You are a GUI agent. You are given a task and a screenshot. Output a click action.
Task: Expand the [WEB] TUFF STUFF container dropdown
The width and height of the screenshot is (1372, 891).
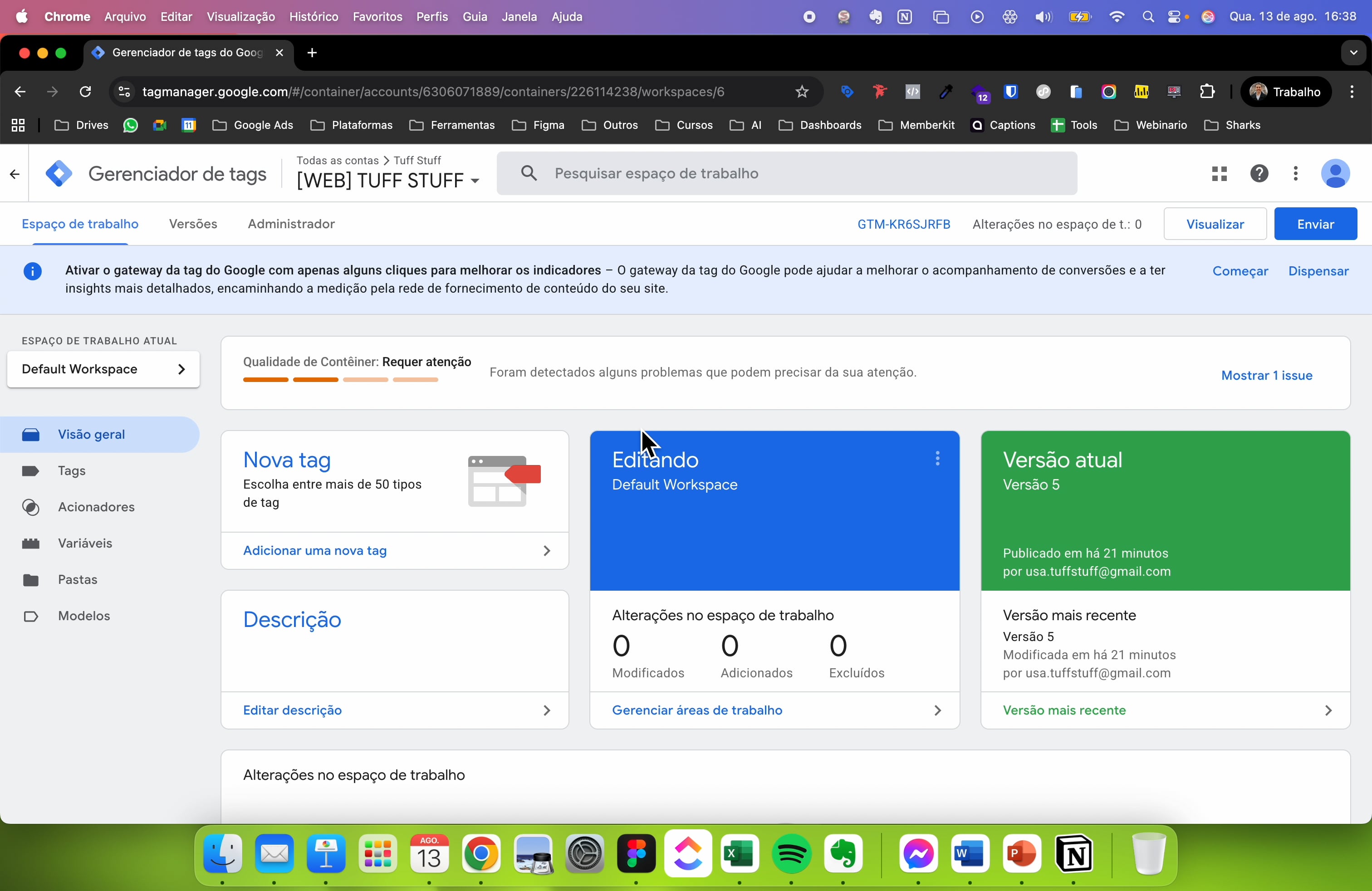point(388,181)
